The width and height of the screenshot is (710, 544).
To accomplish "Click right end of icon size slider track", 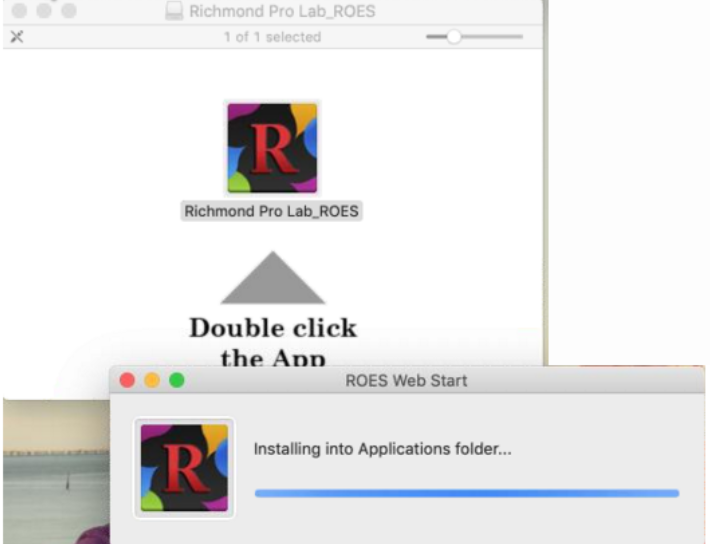I will [518, 37].
